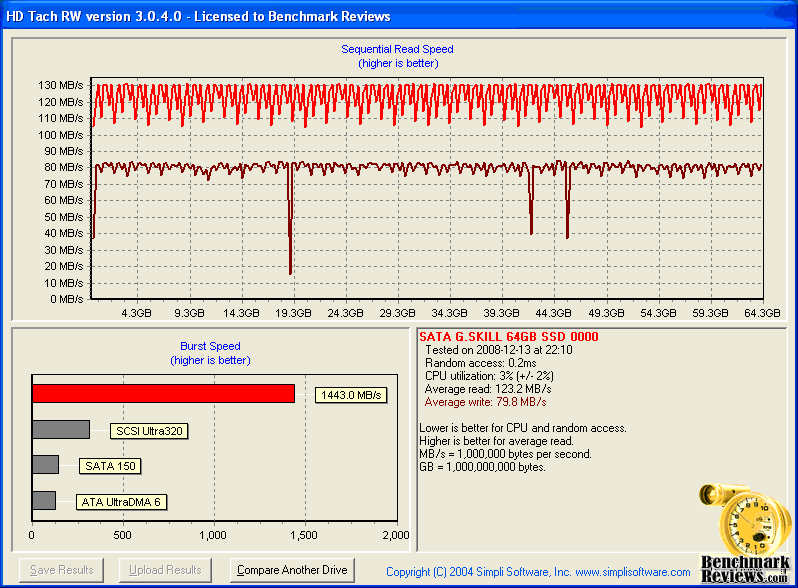Select the 1443.0 MB/s burst label
798x588 pixels.
[x=351, y=395]
